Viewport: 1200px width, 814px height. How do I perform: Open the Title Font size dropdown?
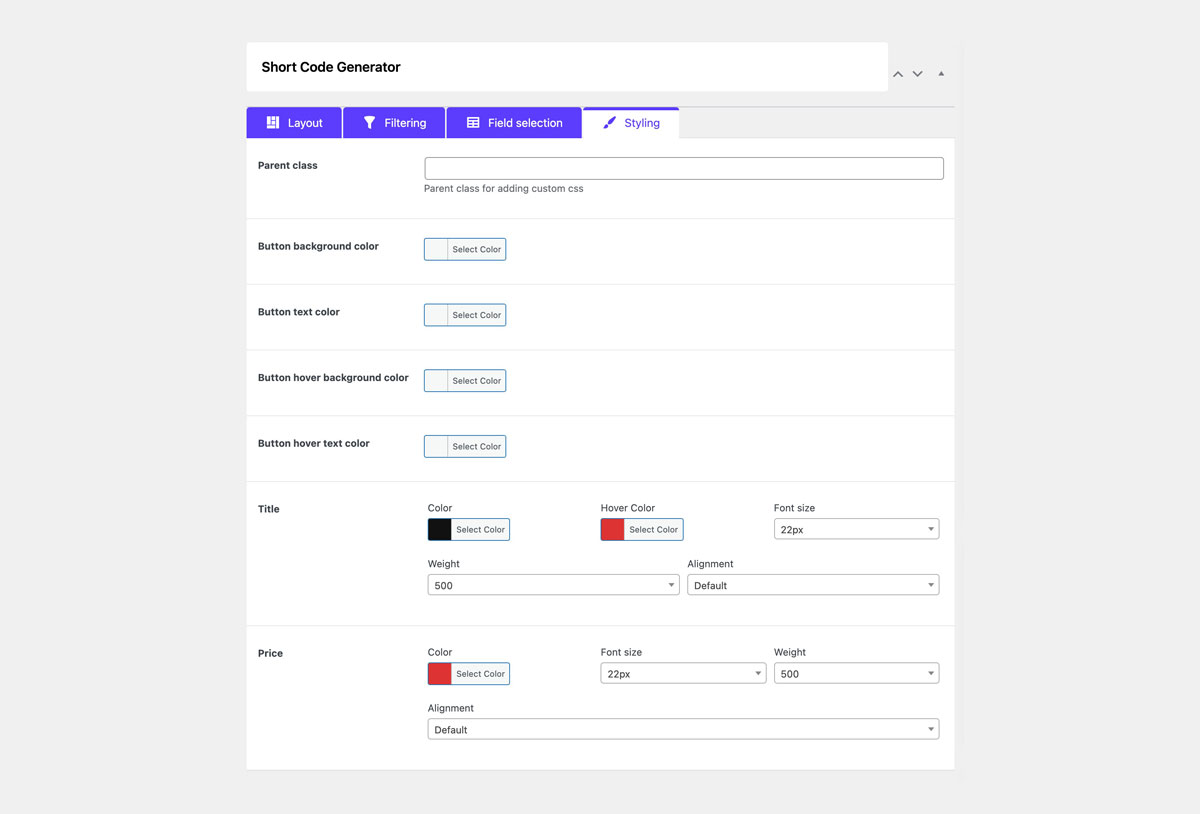coord(856,529)
